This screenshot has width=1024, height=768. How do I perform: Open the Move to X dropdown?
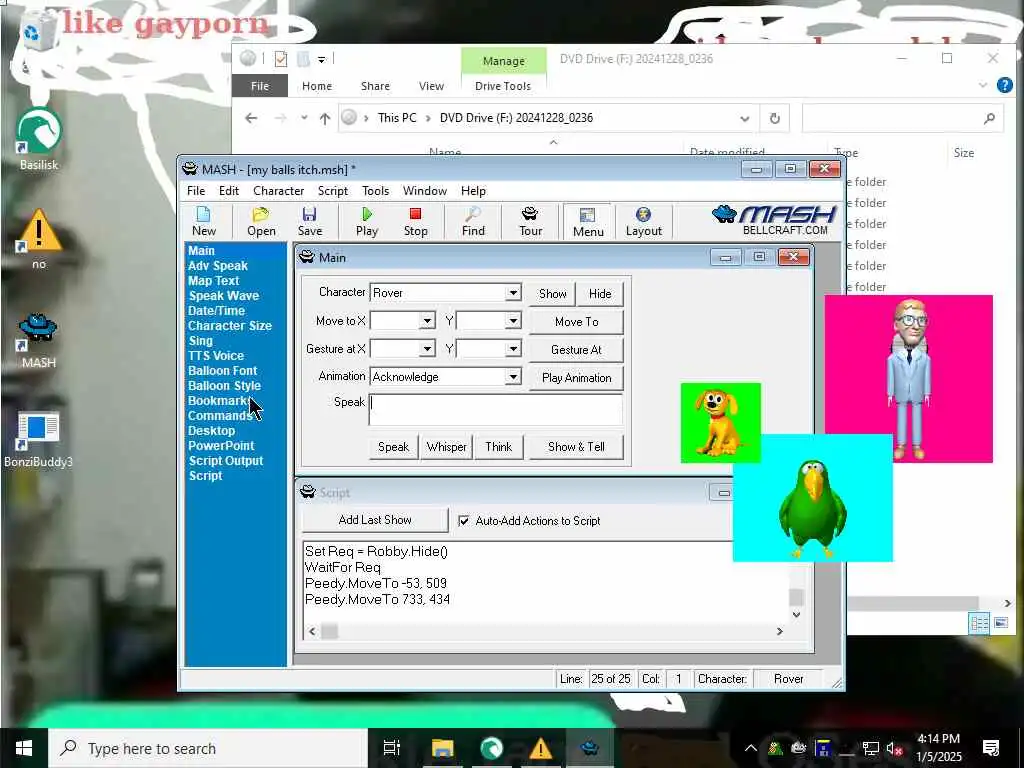pyautogui.click(x=428, y=321)
